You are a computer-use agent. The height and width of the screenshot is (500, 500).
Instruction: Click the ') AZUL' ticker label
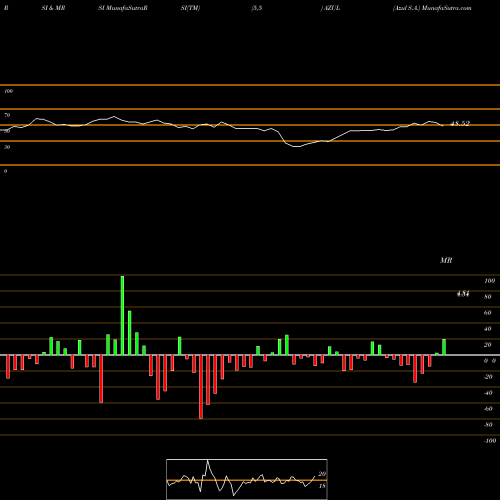click(x=330, y=8)
